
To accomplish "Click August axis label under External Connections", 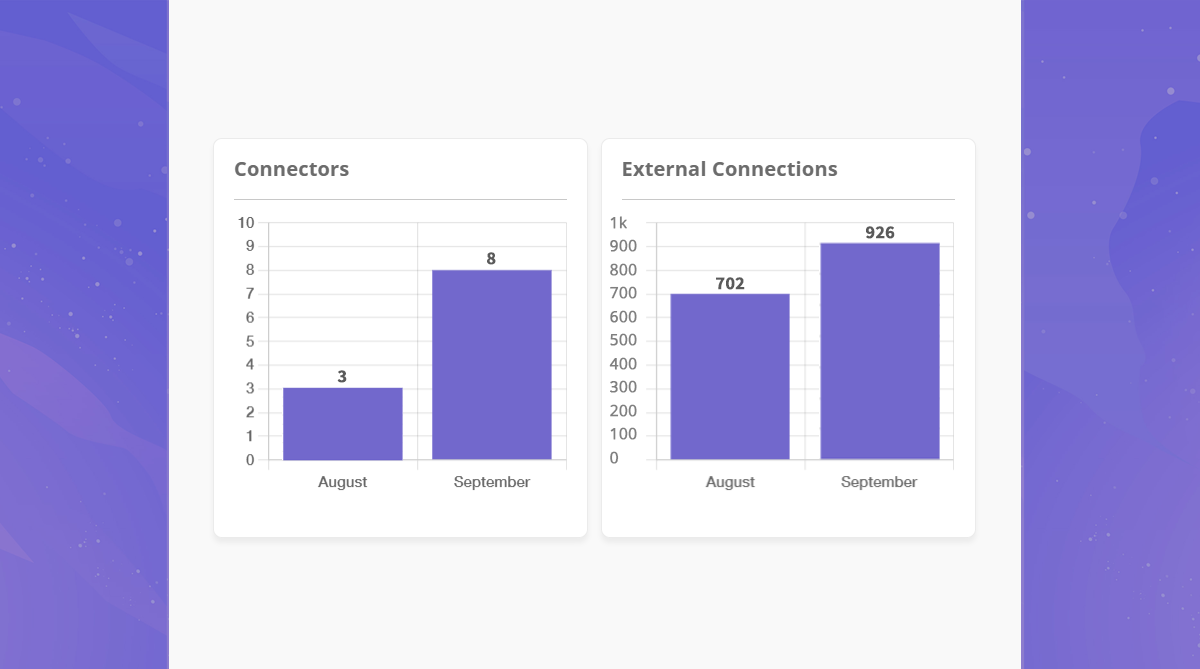I will [x=730, y=482].
